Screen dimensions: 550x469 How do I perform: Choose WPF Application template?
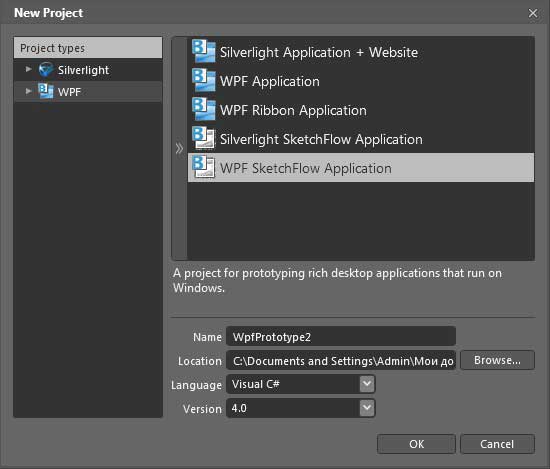pos(361,81)
